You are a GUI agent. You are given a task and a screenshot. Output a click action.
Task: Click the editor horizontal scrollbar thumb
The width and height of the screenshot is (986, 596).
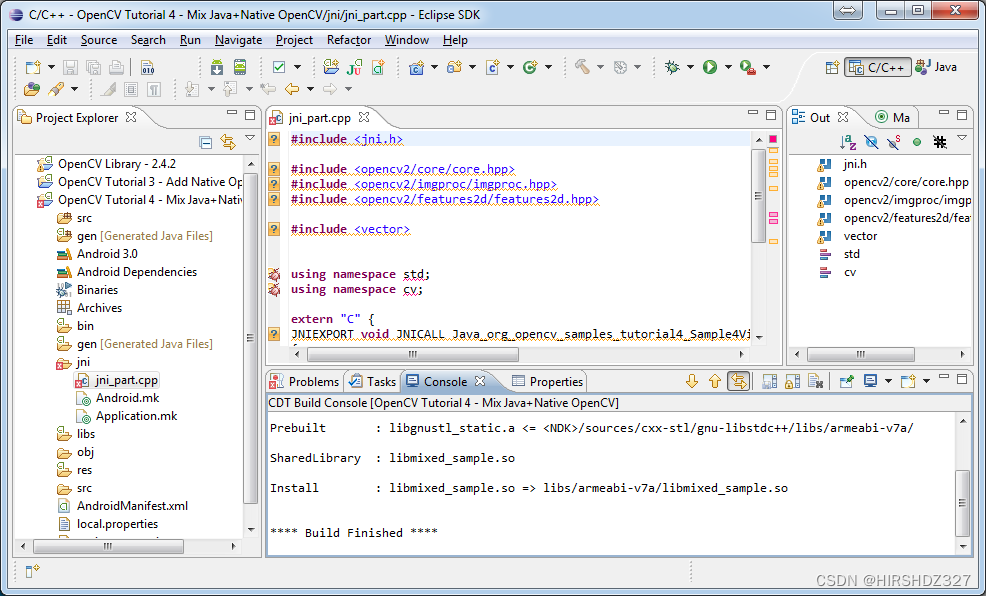(x=413, y=355)
